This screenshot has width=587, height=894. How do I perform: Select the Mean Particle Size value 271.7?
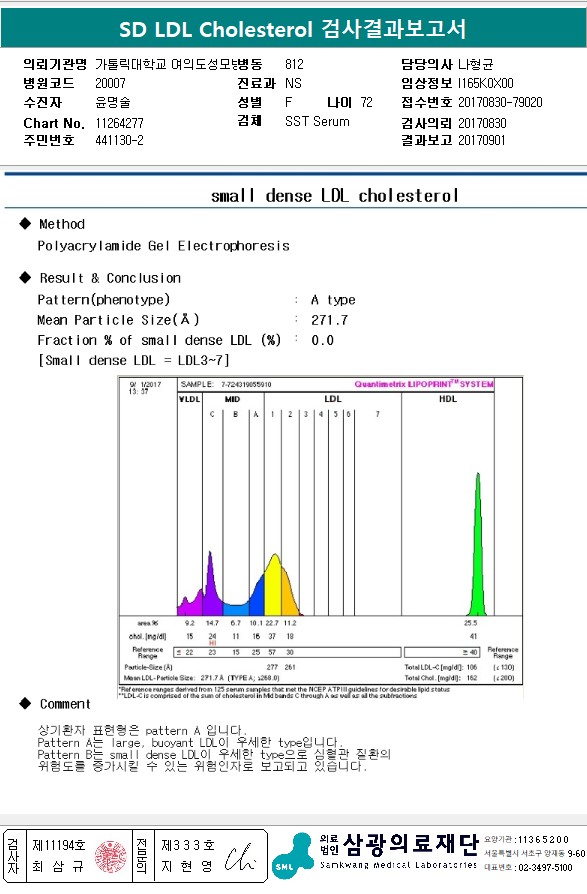pos(329,320)
